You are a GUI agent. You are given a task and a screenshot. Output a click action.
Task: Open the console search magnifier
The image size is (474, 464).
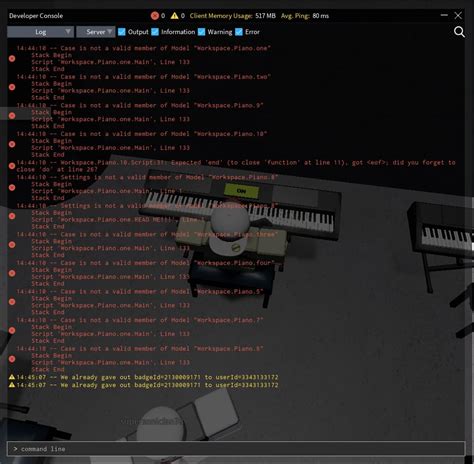pos(459,32)
